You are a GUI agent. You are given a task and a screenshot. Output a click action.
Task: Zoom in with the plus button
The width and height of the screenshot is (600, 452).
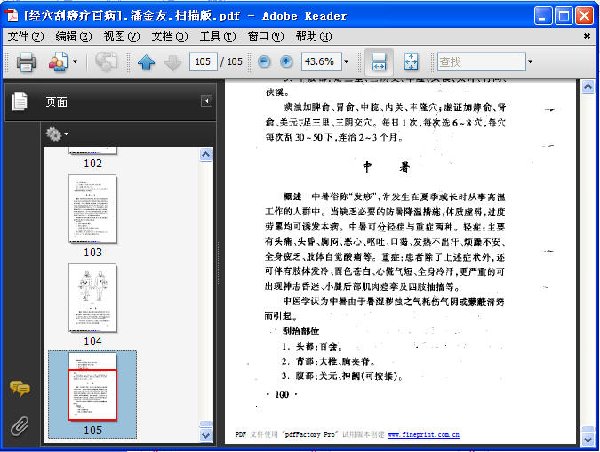pyautogui.click(x=286, y=62)
